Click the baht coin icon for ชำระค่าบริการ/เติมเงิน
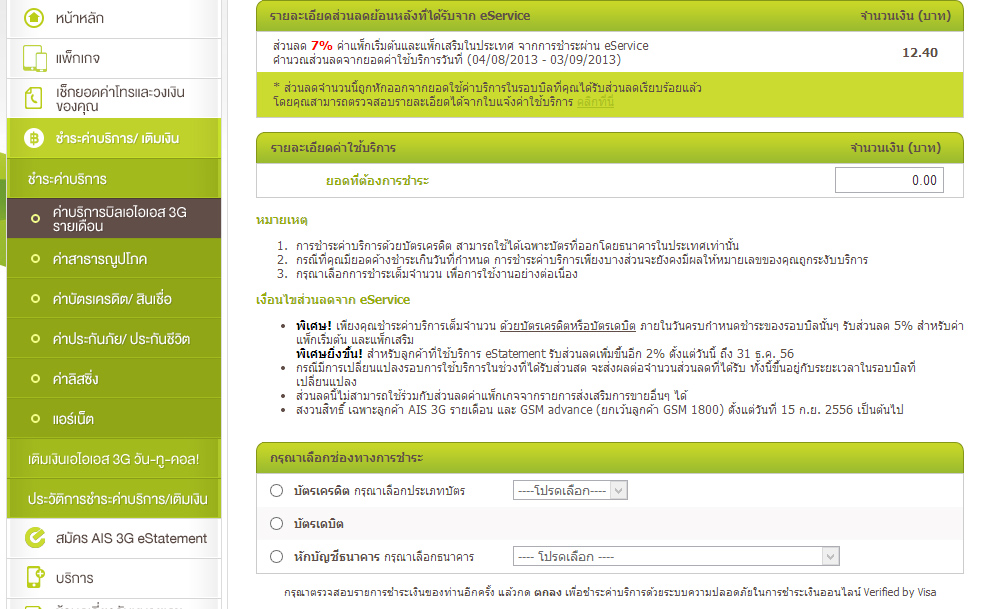Viewport: 991px width, 609px height. click(x=34, y=138)
